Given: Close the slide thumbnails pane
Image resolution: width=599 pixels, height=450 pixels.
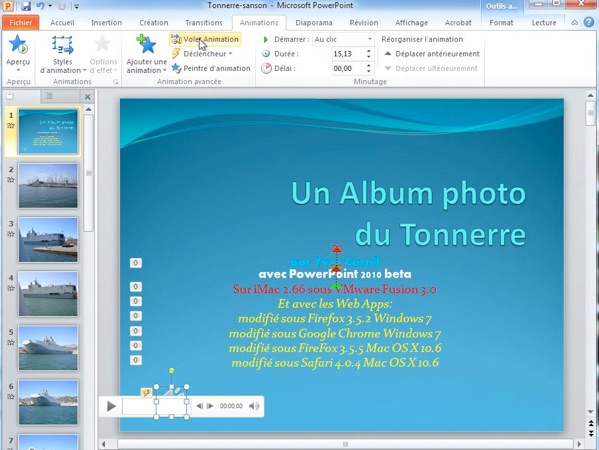Looking at the screenshot, I should [87, 97].
